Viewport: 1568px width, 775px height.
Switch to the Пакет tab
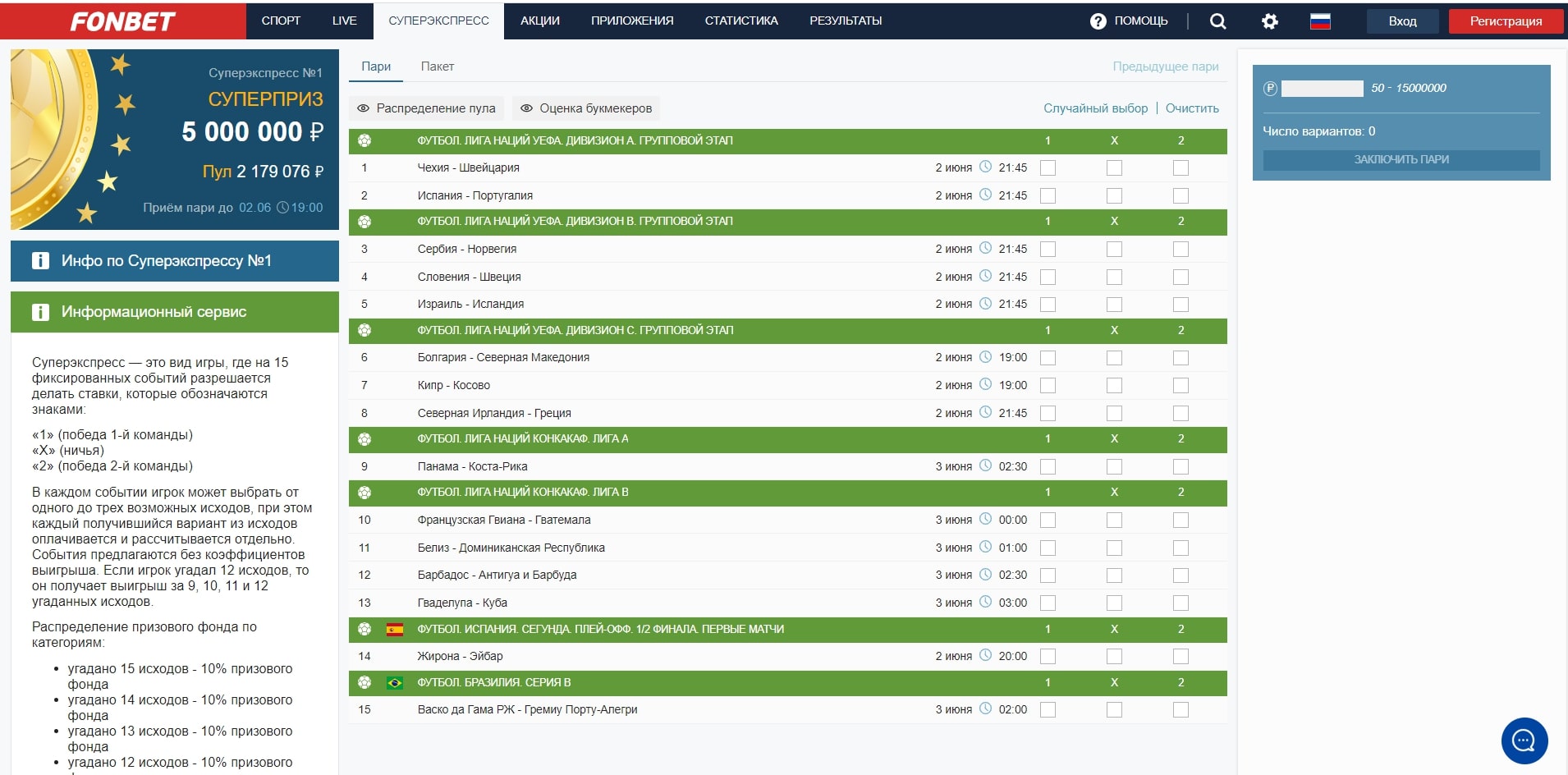pos(438,66)
